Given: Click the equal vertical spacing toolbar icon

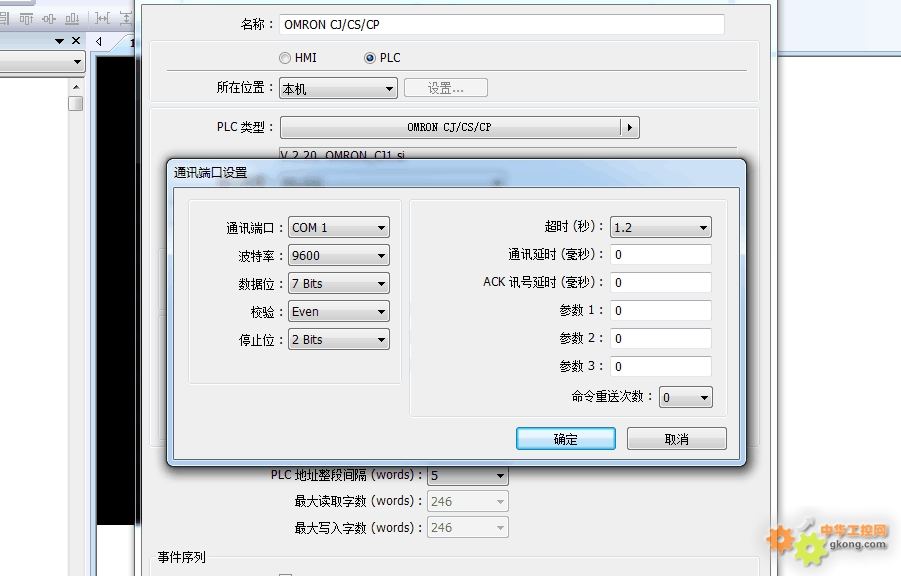Looking at the screenshot, I should click(x=125, y=19).
